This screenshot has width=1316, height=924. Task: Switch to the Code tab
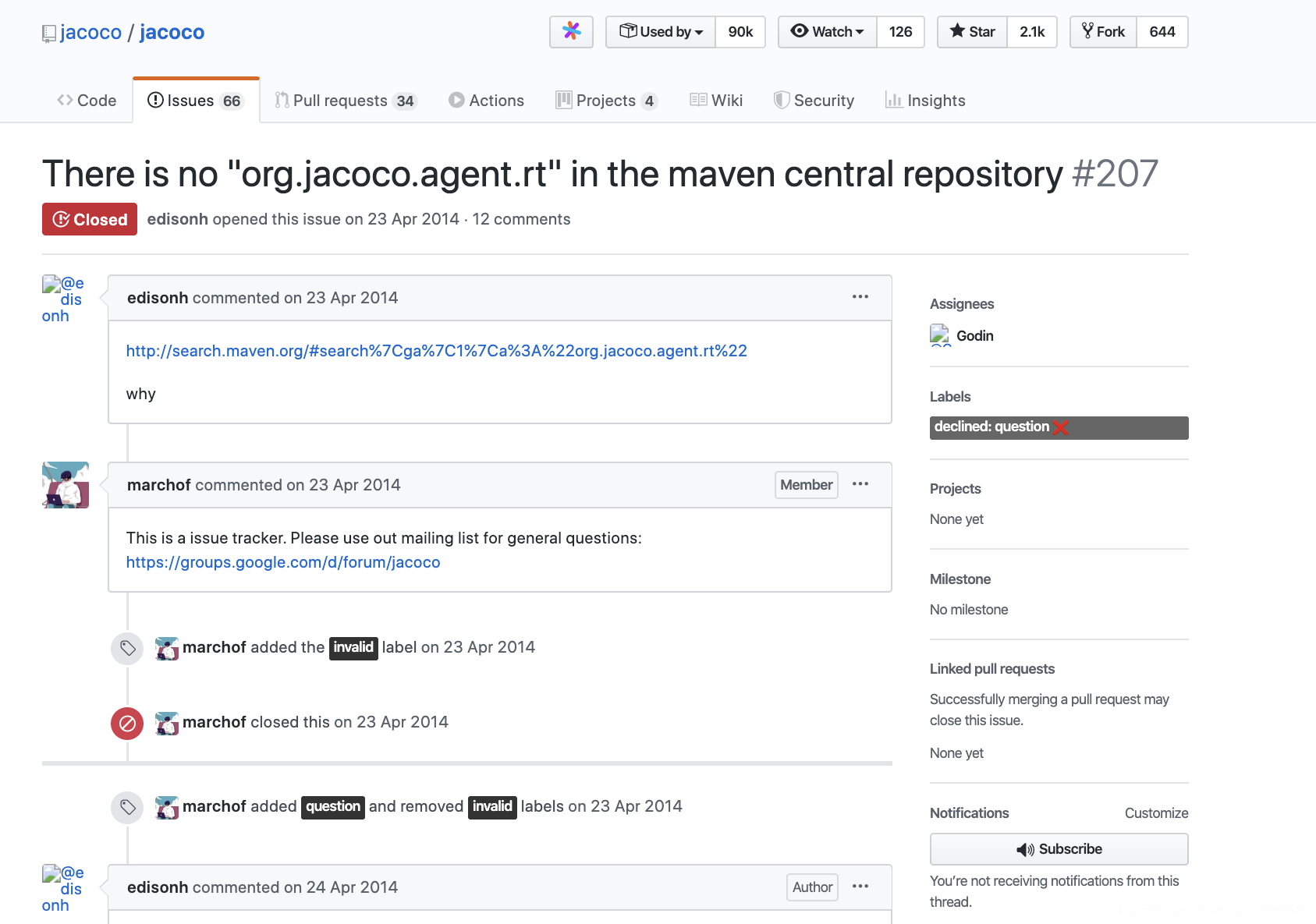pyautogui.click(x=87, y=100)
